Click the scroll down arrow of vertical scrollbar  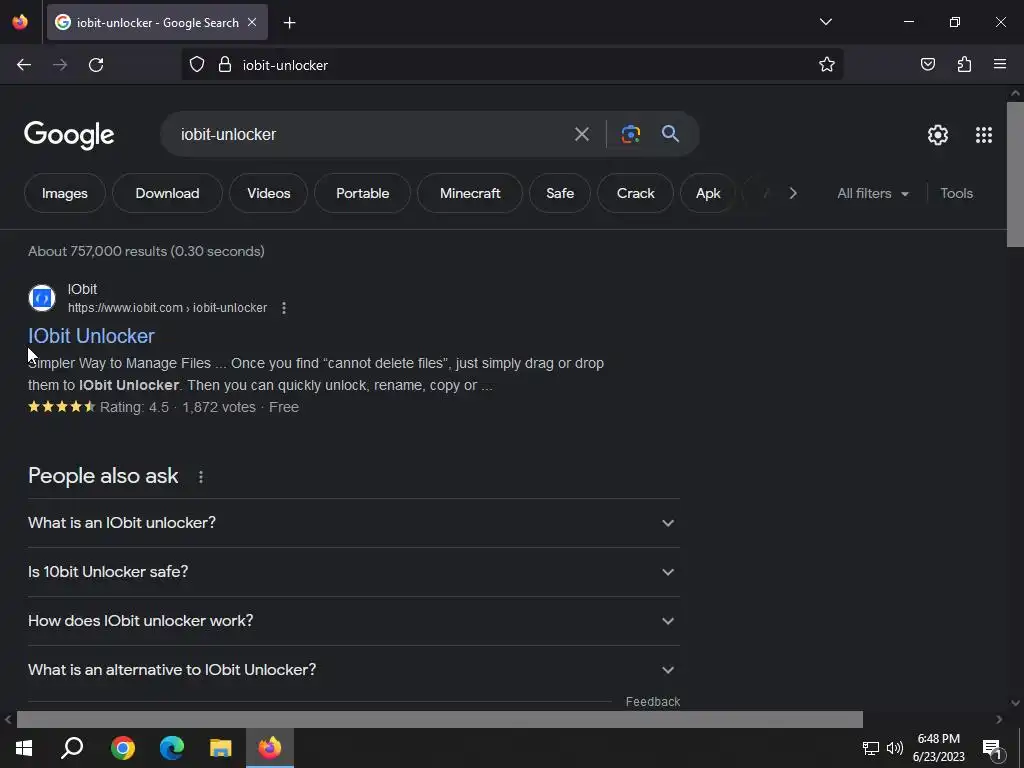pyautogui.click(x=1015, y=703)
